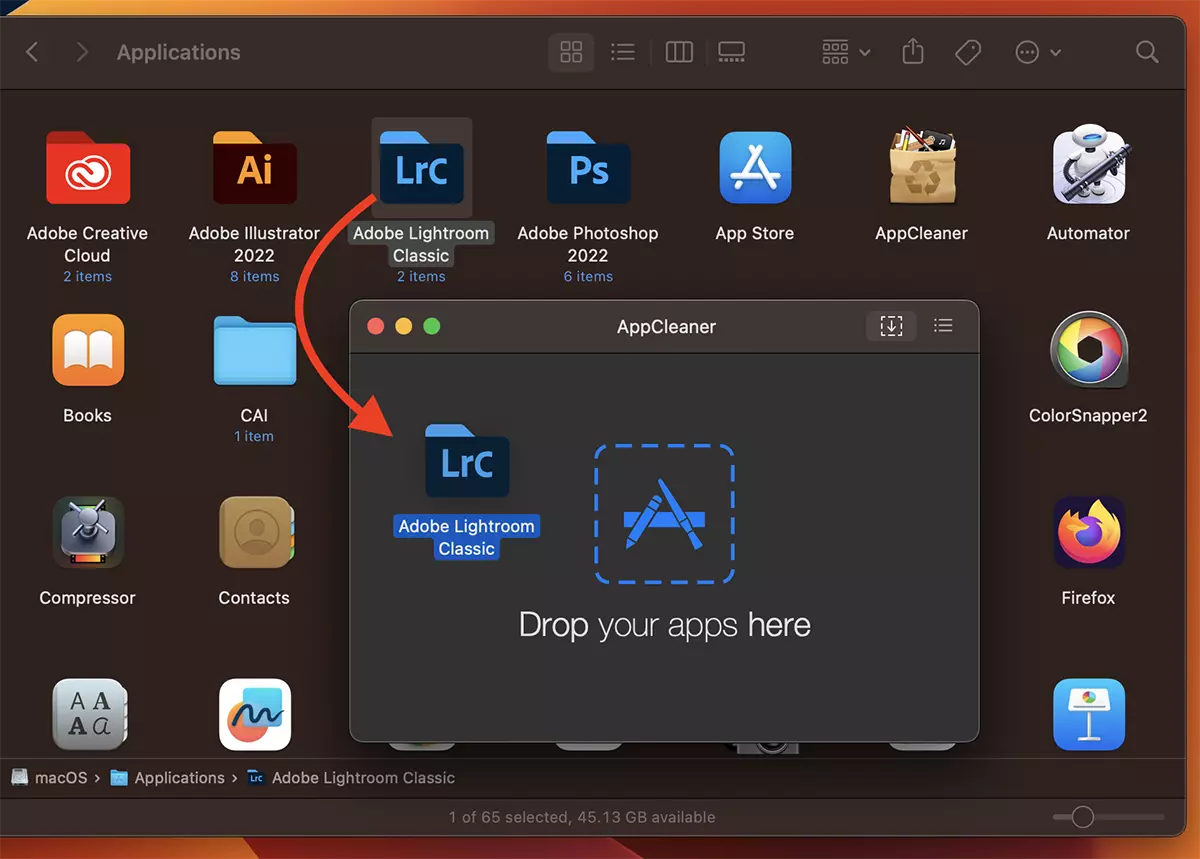
Task: Select the Font Book app icon
Action: tap(88, 714)
